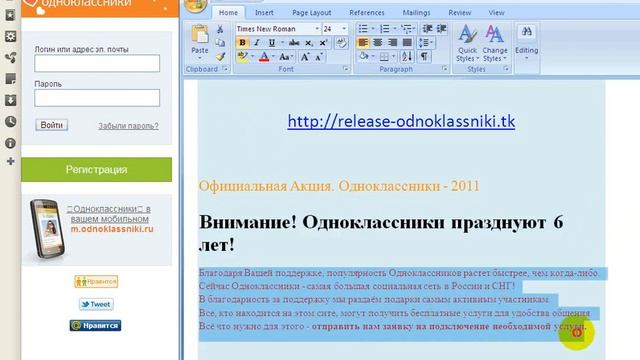Open the Underline style dropdown arrow
The width and height of the screenshot is (640, 360).
(282, 43)
